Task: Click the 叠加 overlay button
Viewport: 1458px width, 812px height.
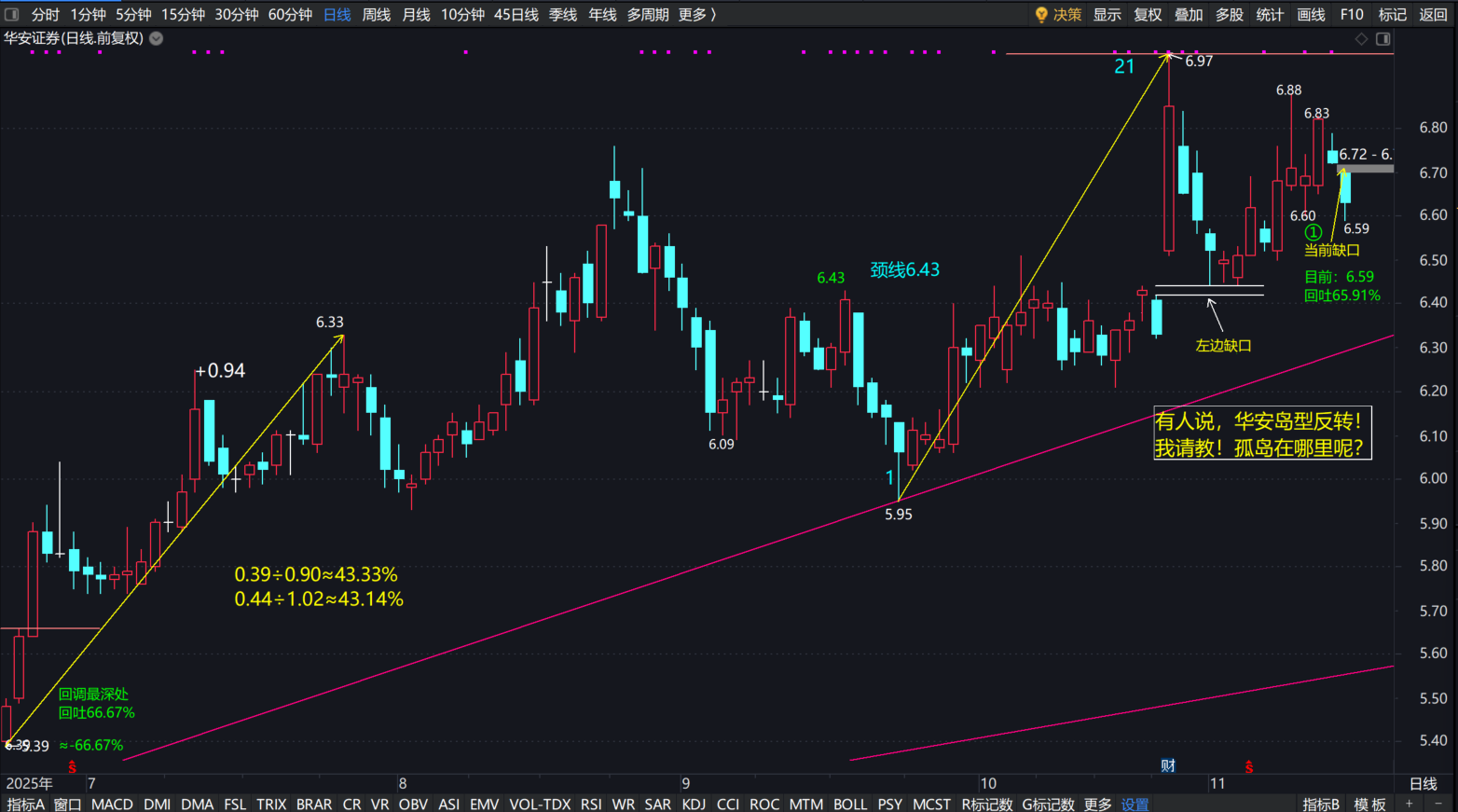Action: pyautogui.click(x=1189, y=14)
